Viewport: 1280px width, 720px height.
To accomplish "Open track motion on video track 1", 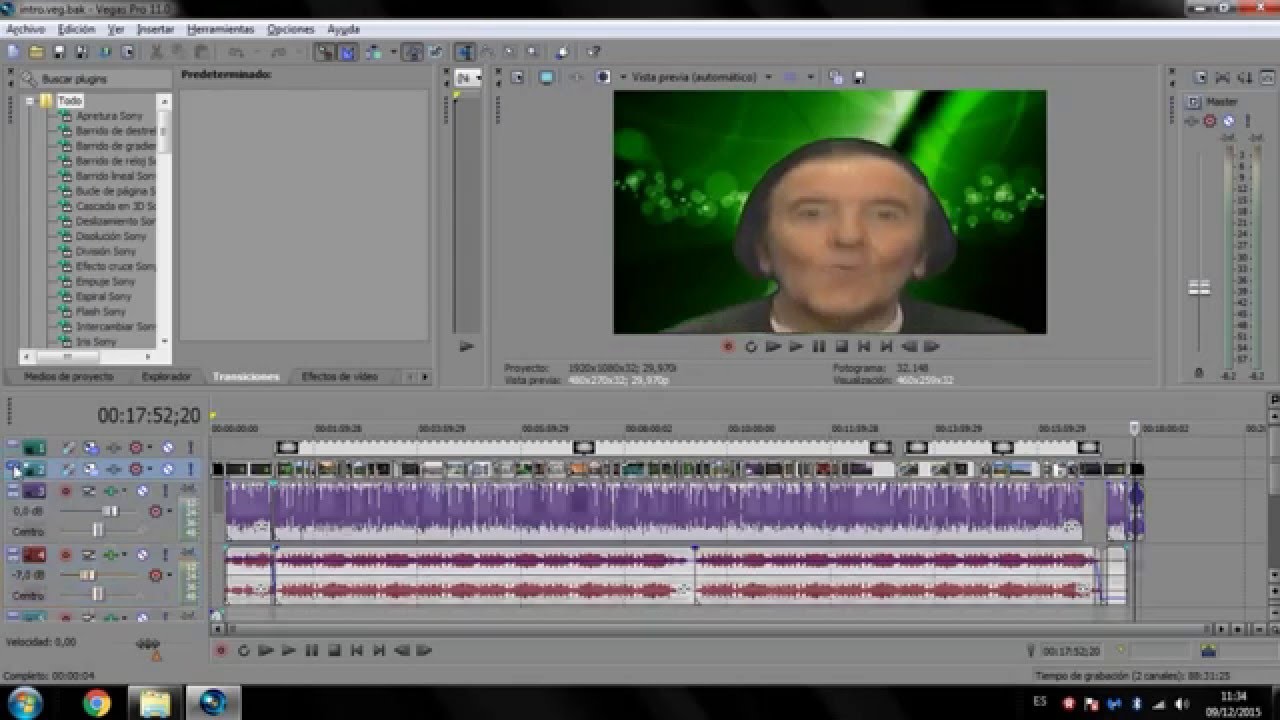I will [92, 448].
